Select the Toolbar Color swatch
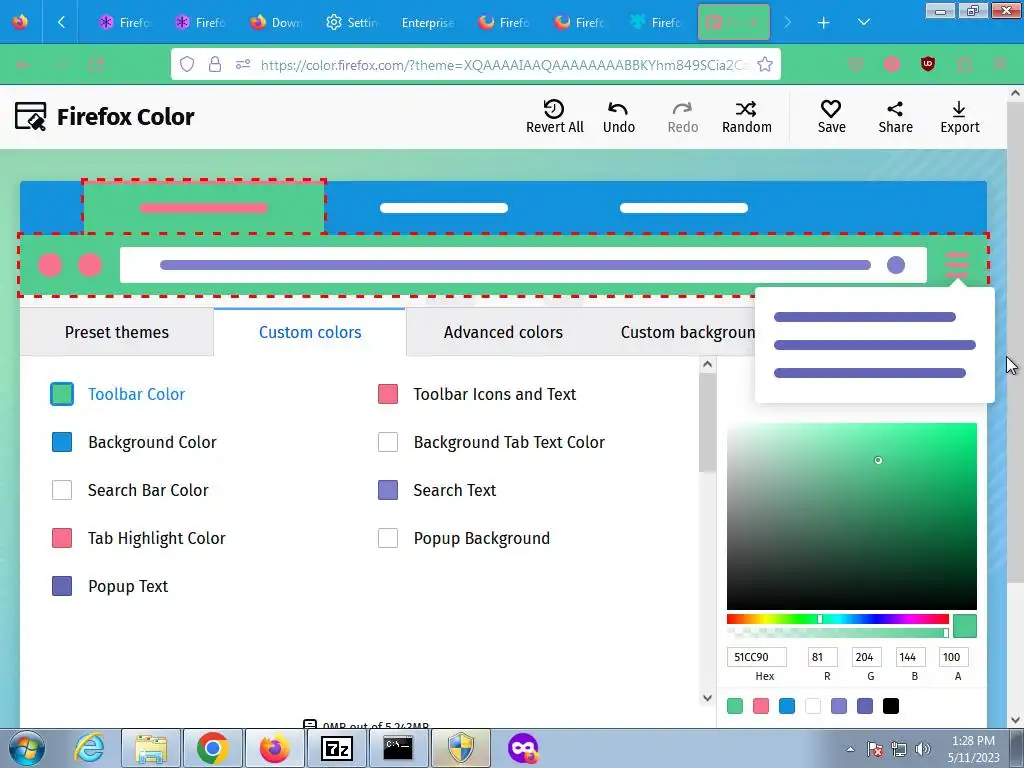Image resolution: width=1024 pixels, height=768 pixels. coord(62,394)
